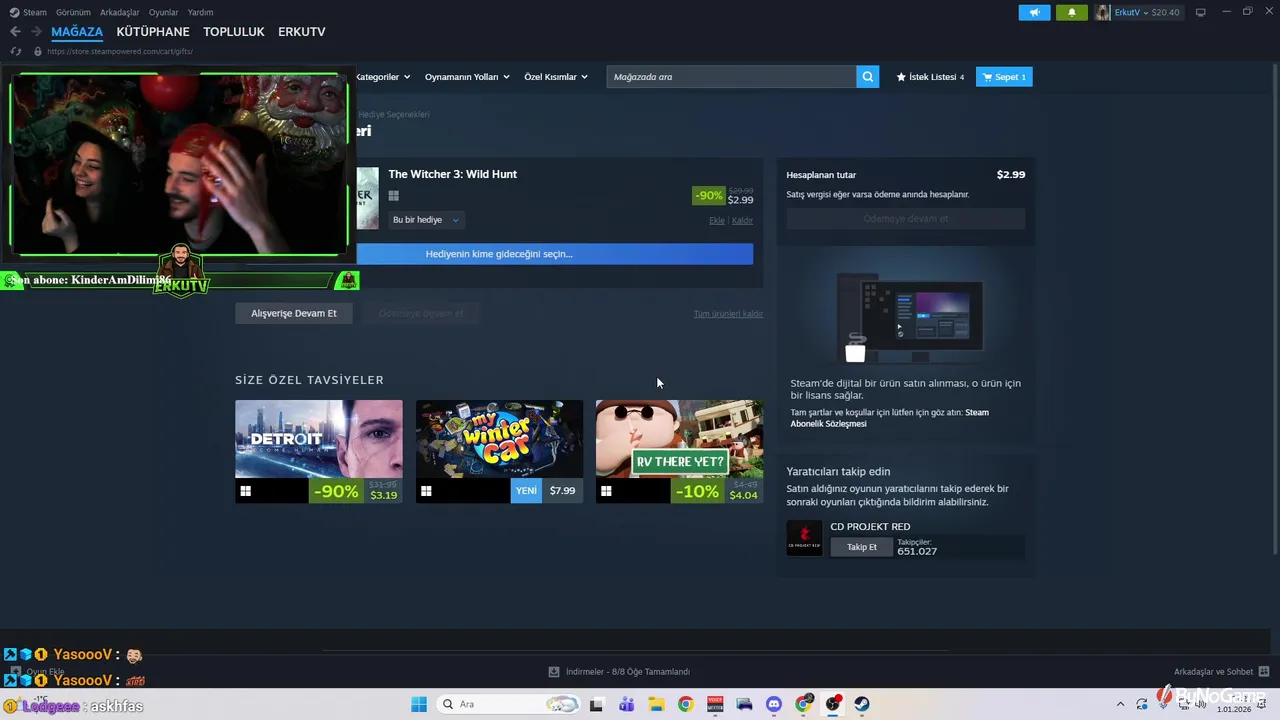The width and height of the screenshot is (1280, 720).
Task: Open the ERKUTV profile tab
Action: point(302,32)
